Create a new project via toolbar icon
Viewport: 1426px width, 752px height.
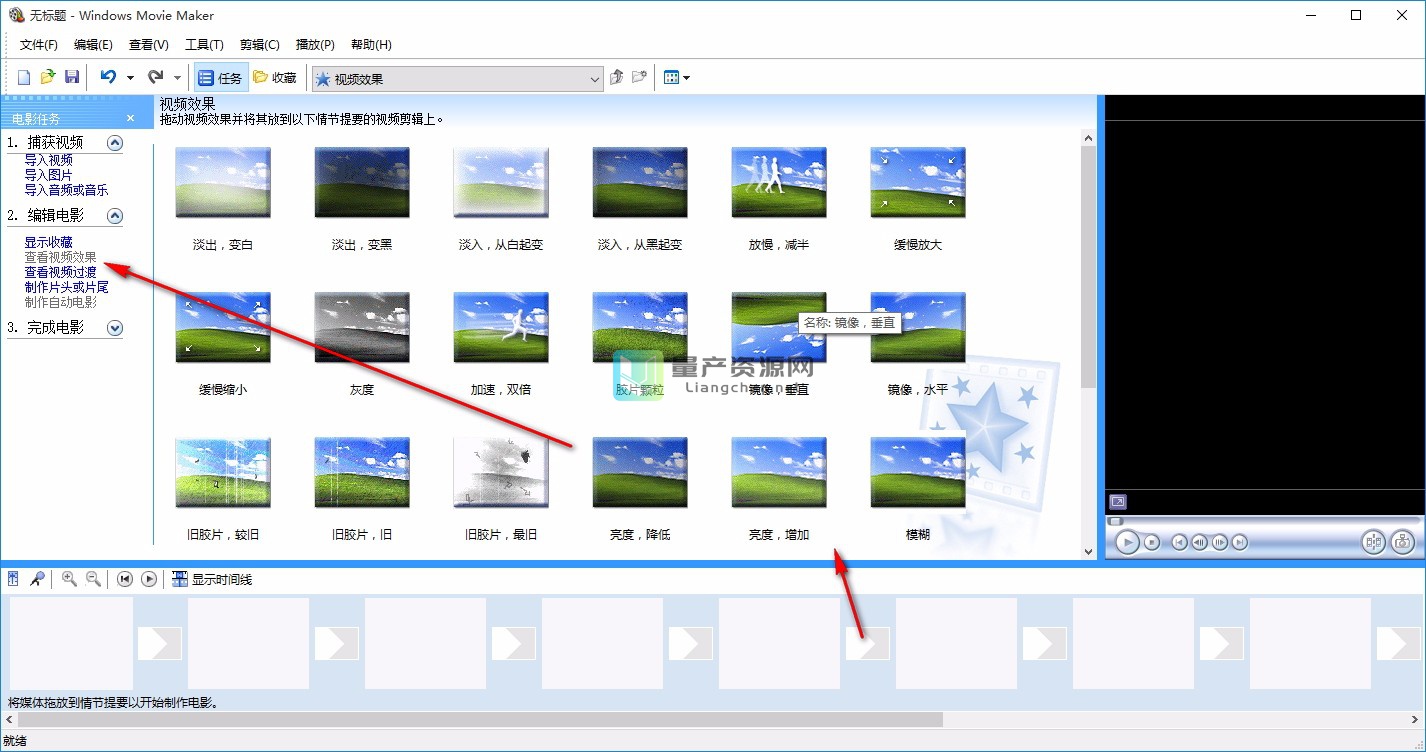[x=24, y=77]
